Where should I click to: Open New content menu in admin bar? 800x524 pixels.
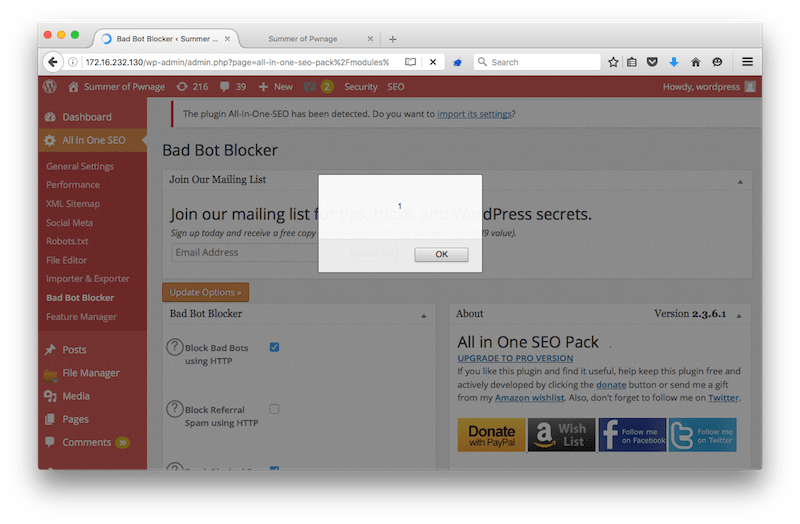point(276,87)
